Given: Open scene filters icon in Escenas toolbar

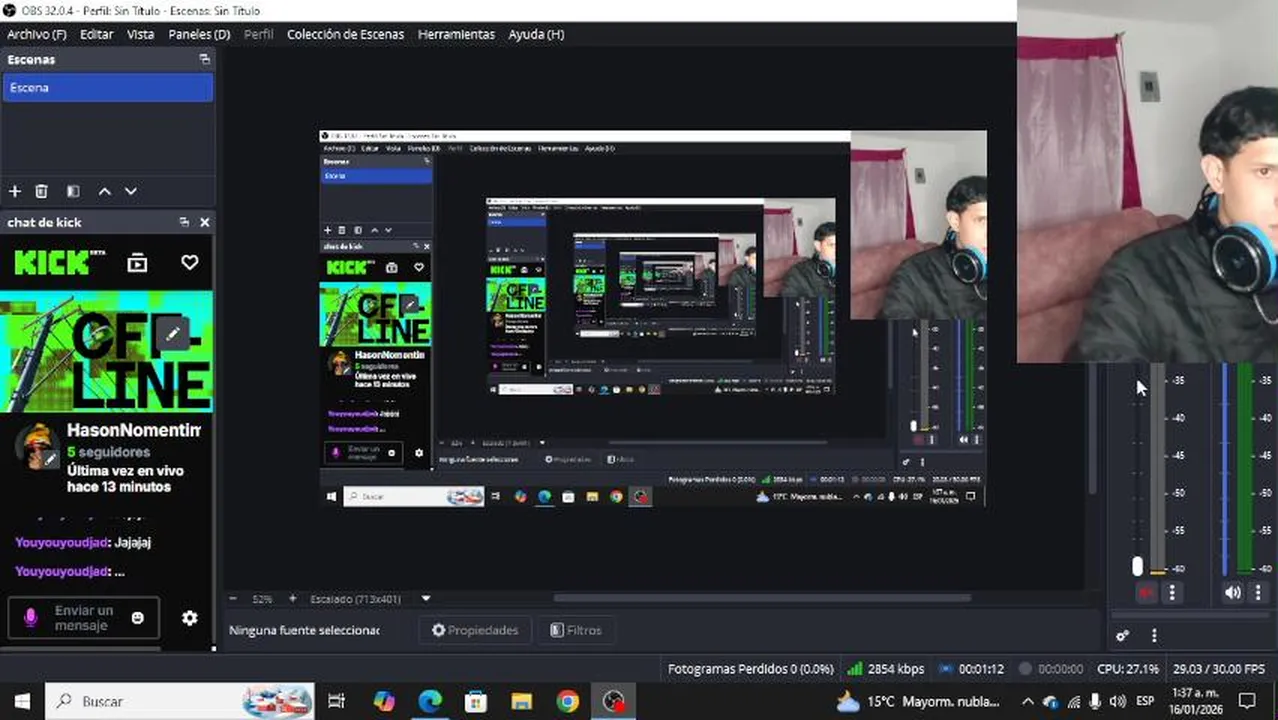Looking at the screenshot, I should [x=73, y=191].
